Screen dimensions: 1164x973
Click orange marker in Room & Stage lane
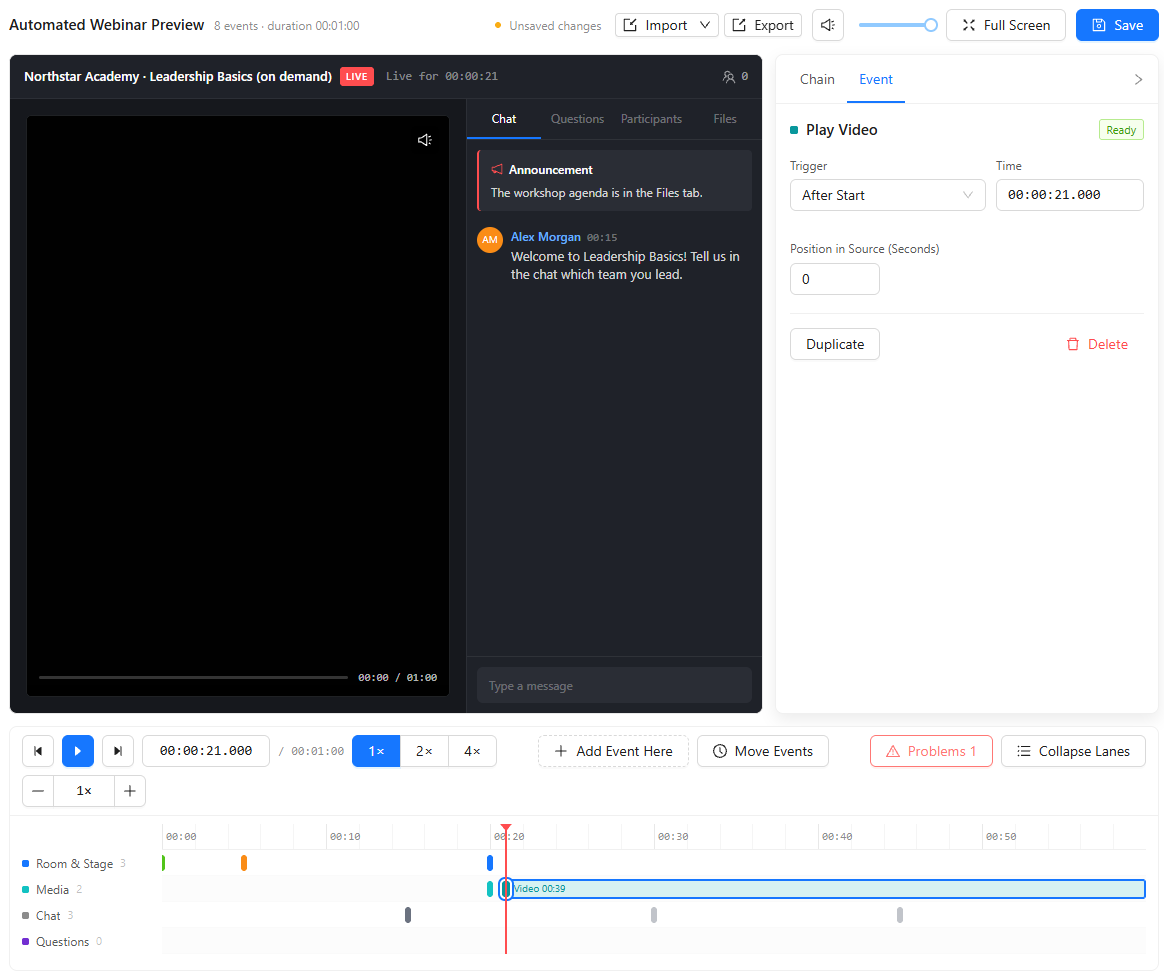(x=243, y=863)
